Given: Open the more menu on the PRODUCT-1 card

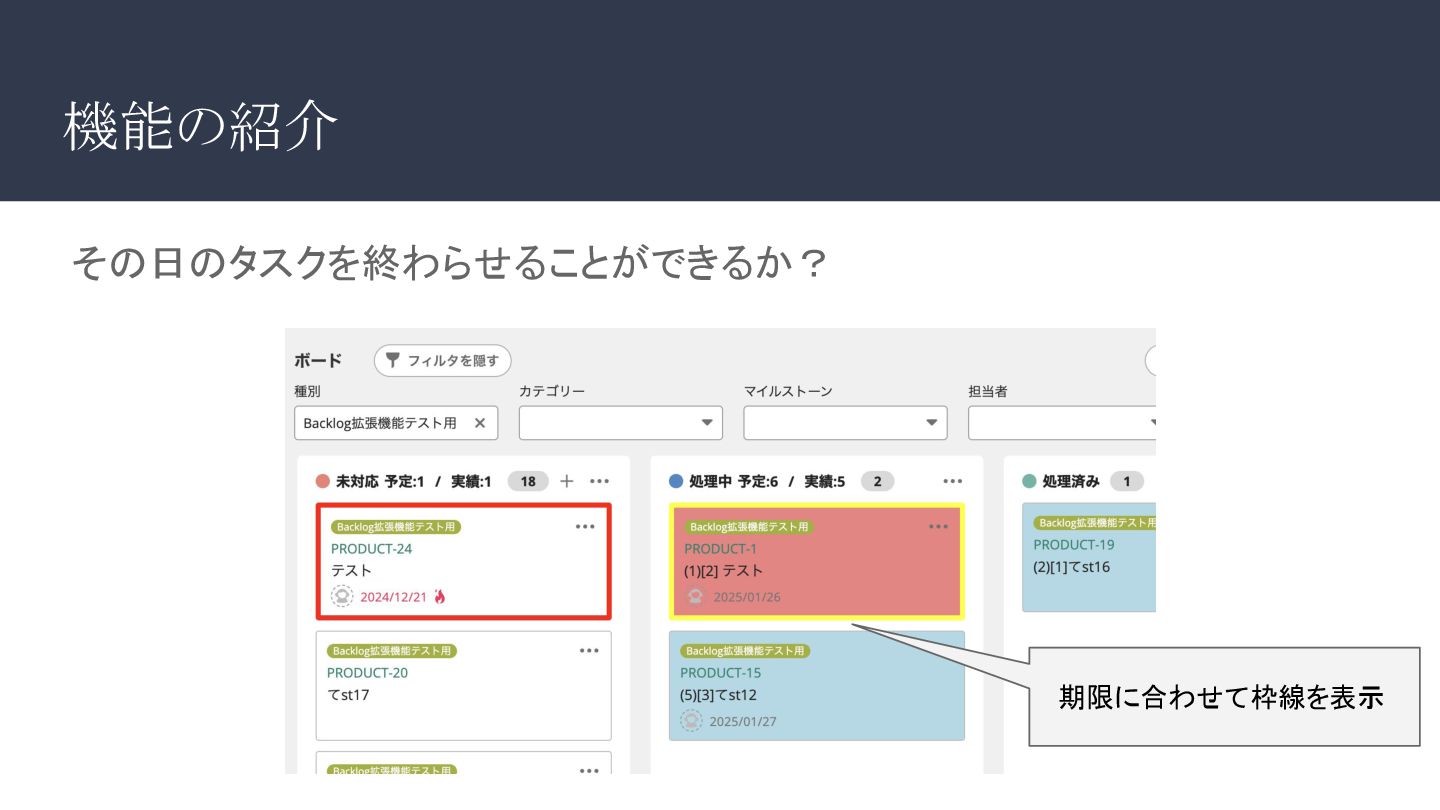Looking at the screenshot, I should (938, 527).
